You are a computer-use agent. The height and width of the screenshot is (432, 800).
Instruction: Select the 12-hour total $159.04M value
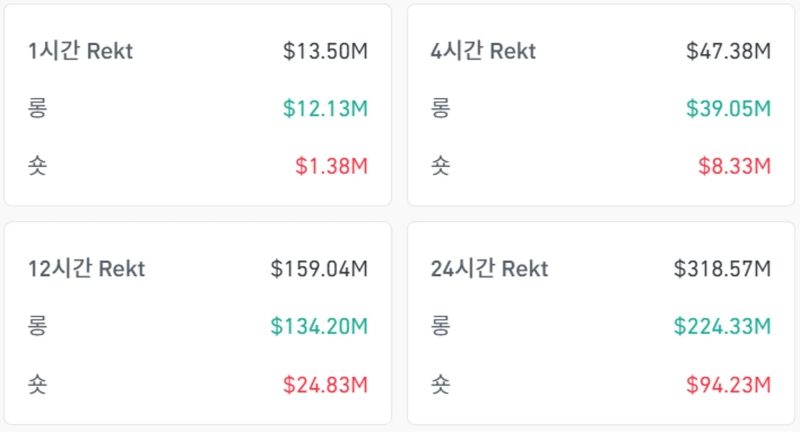[x=319, y=269]
